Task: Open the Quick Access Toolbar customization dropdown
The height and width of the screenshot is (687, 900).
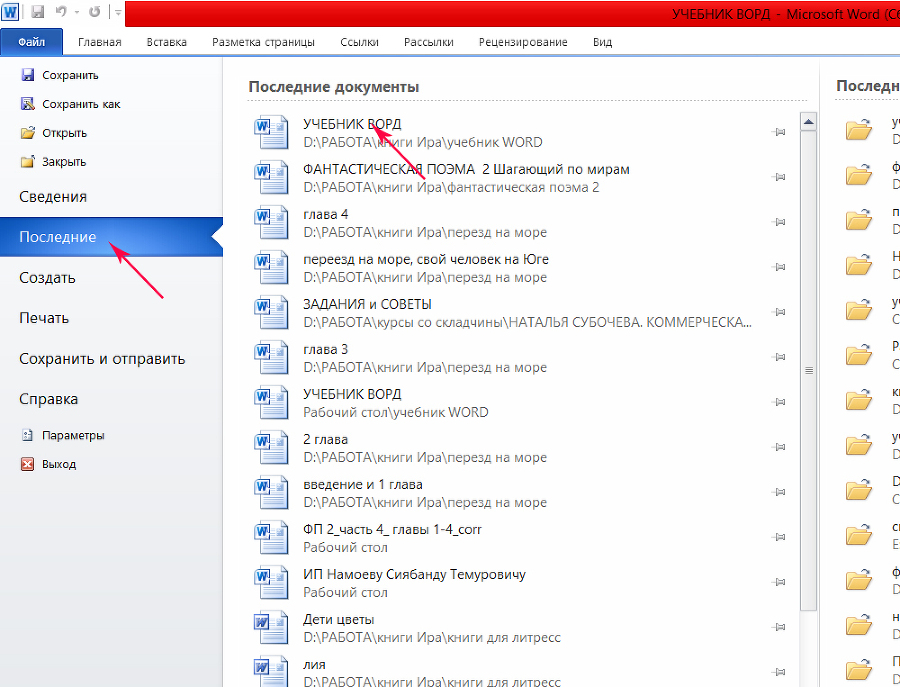Action: tap(118, 12)
